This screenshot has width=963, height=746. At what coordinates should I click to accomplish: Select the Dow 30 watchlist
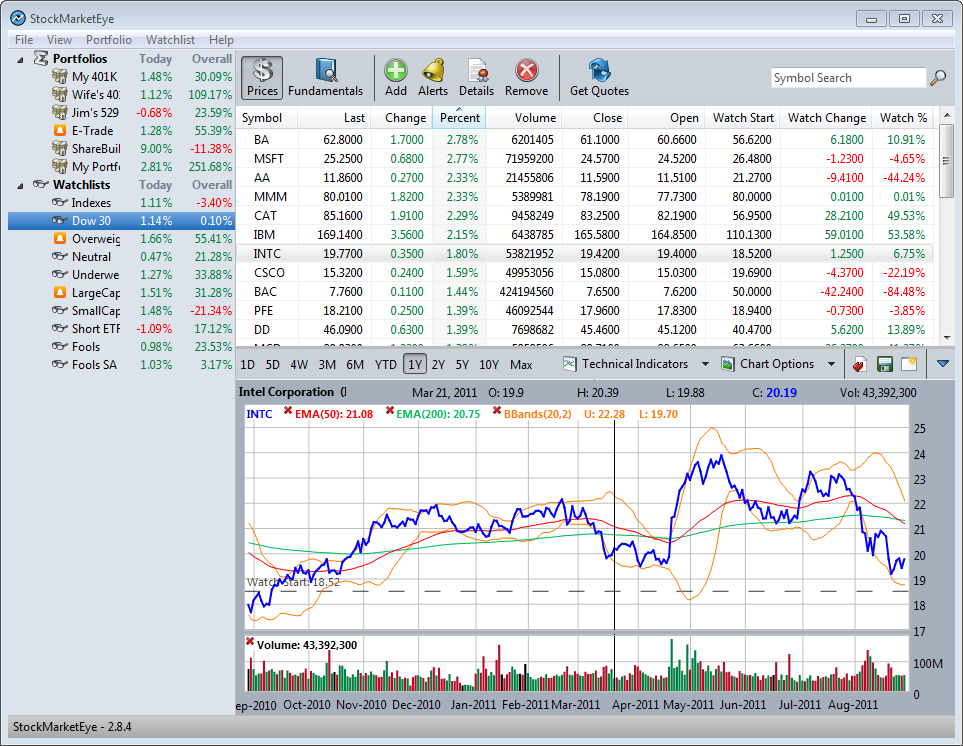(x=122, y=221)
